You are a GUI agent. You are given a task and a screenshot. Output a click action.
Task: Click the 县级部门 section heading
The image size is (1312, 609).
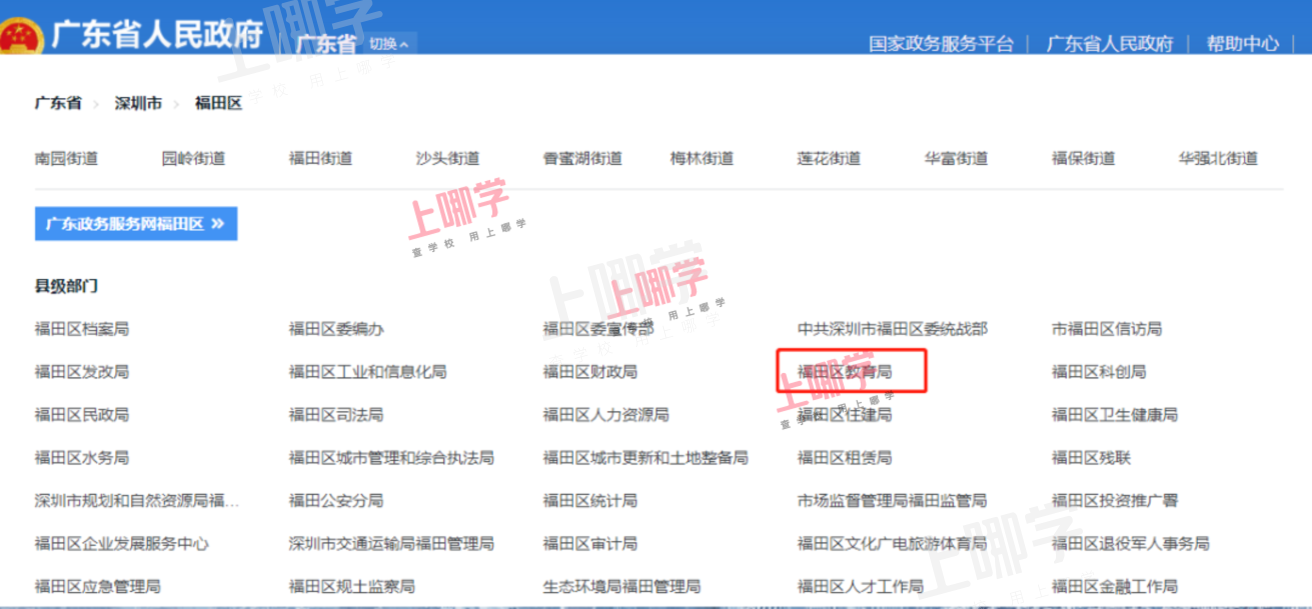pyautogui.click(x=66, y=286)
